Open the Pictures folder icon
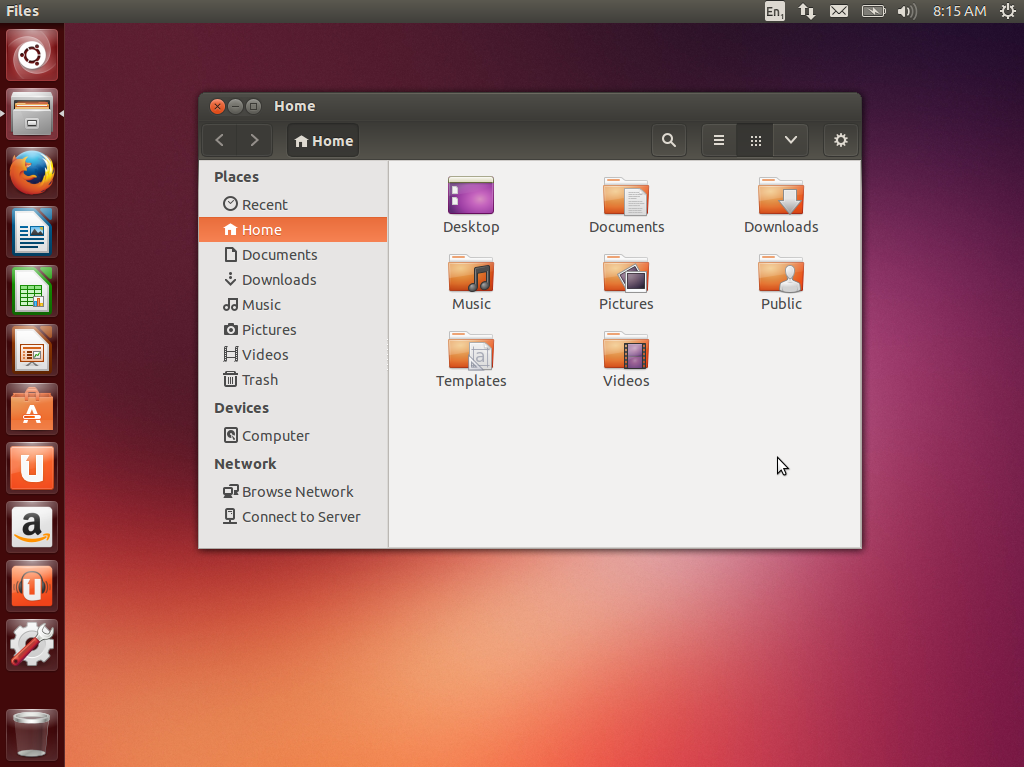1024x767 pixels. tap(626, 272)
